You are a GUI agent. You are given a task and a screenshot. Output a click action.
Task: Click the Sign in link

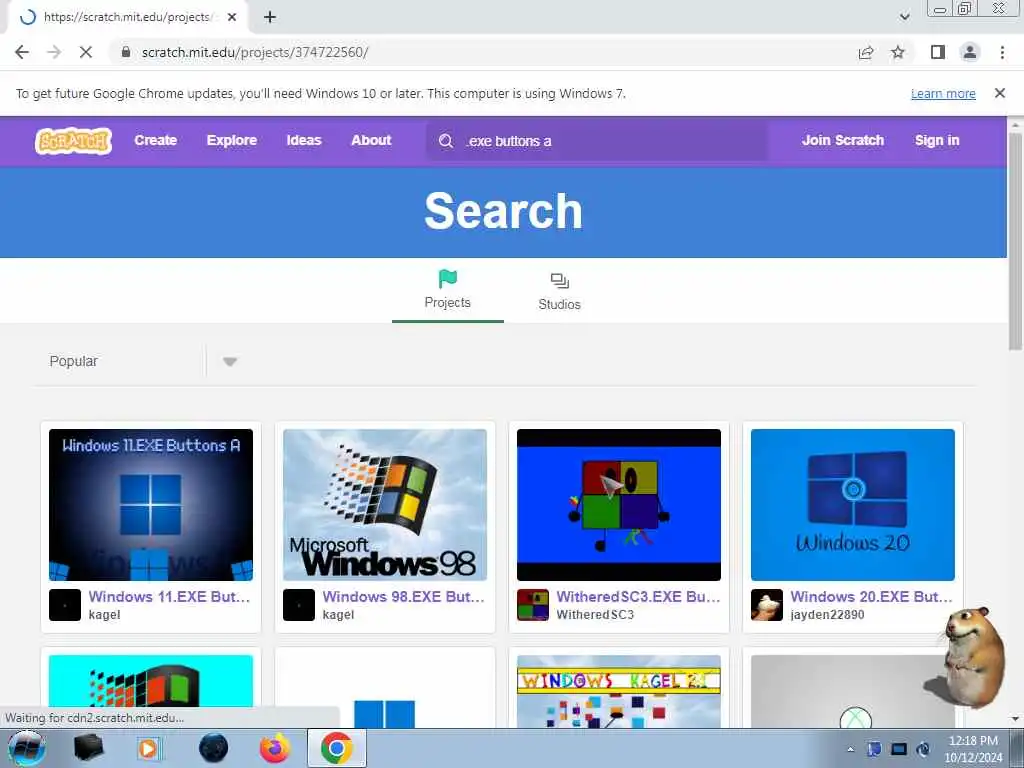[936, 140]
